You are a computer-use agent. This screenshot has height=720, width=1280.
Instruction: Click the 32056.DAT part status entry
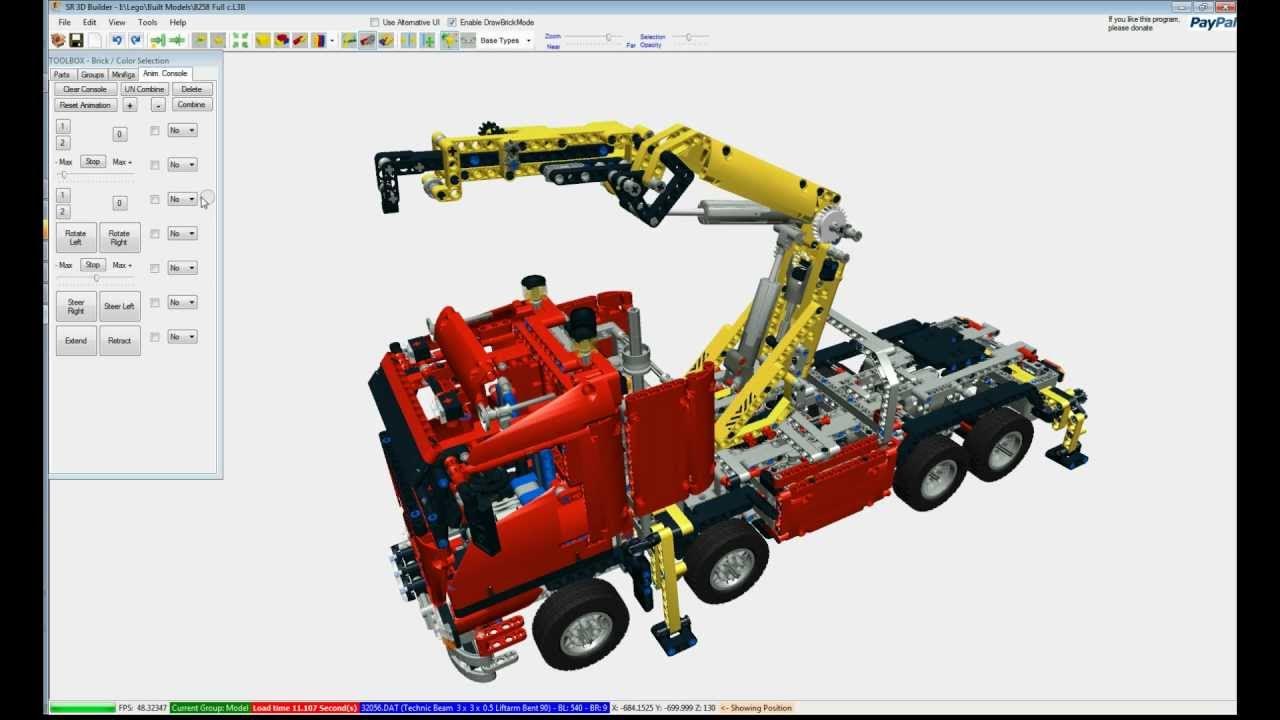tap(484, 708)
